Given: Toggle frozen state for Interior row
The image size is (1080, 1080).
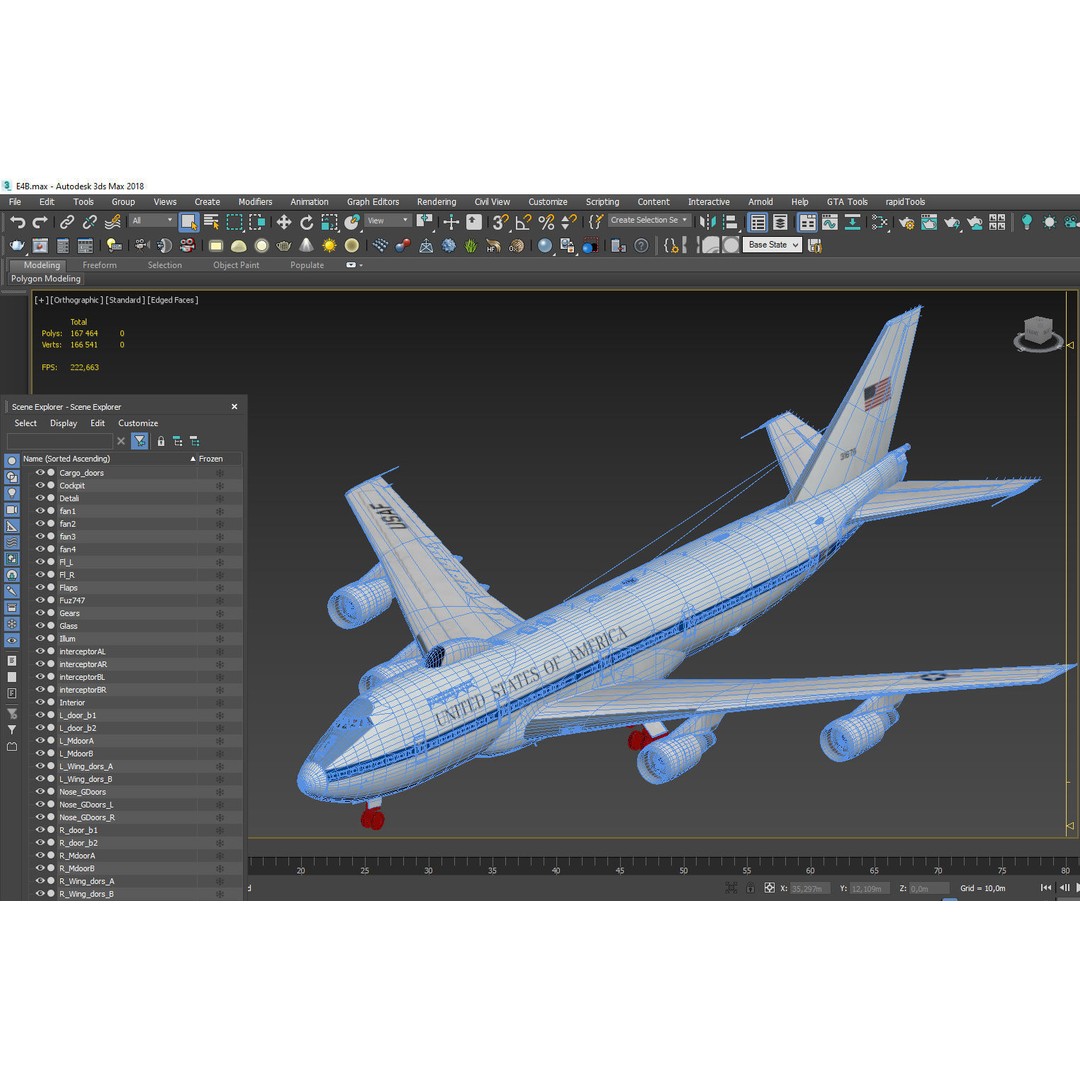Looking at the screenshot, I should click(x=220, y=703).
